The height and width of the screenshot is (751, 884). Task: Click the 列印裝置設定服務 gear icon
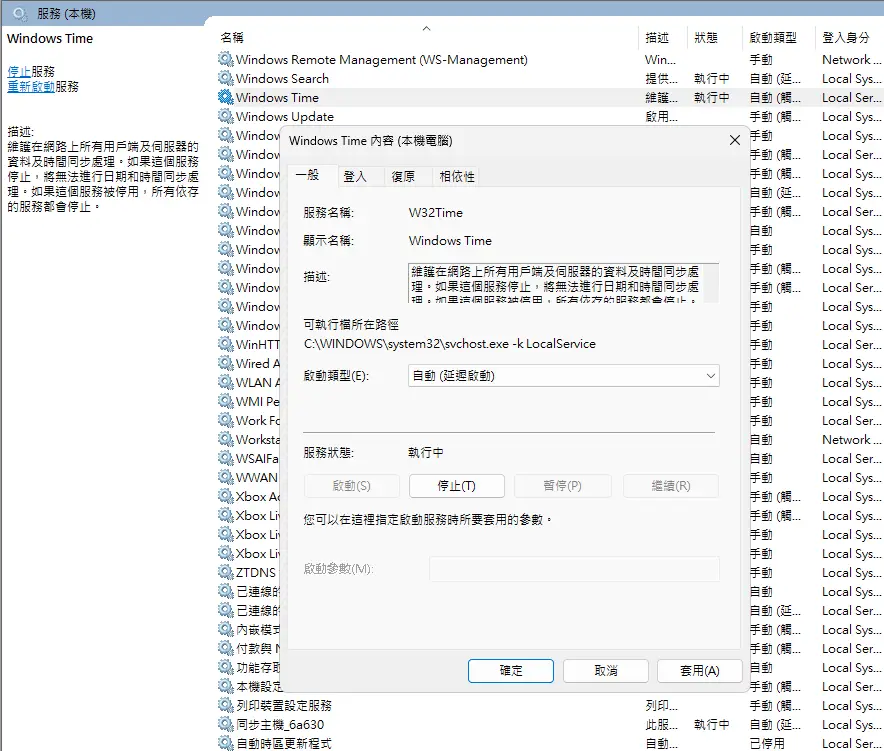(225, 706)
